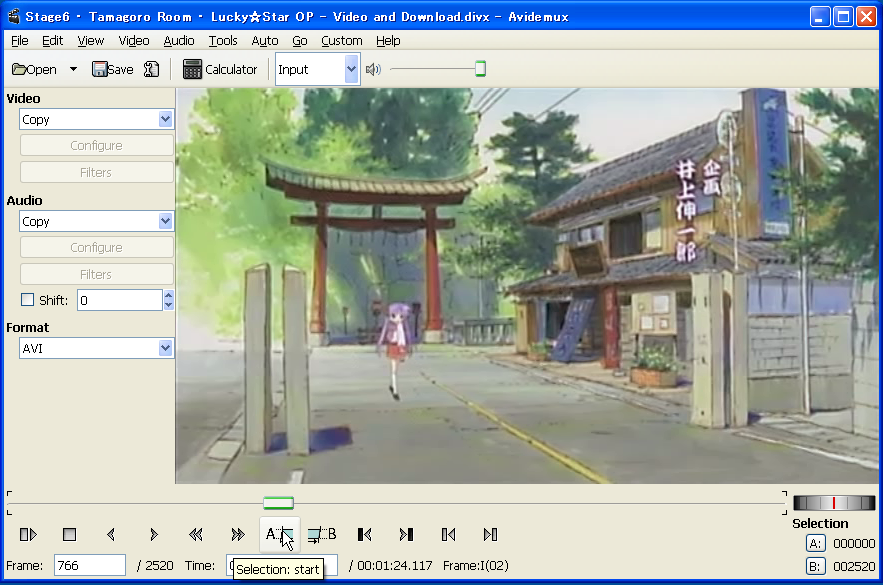Mute audio using the speaker icon
Viewport: 883px width, 585px height.
(x=373, y=69)
